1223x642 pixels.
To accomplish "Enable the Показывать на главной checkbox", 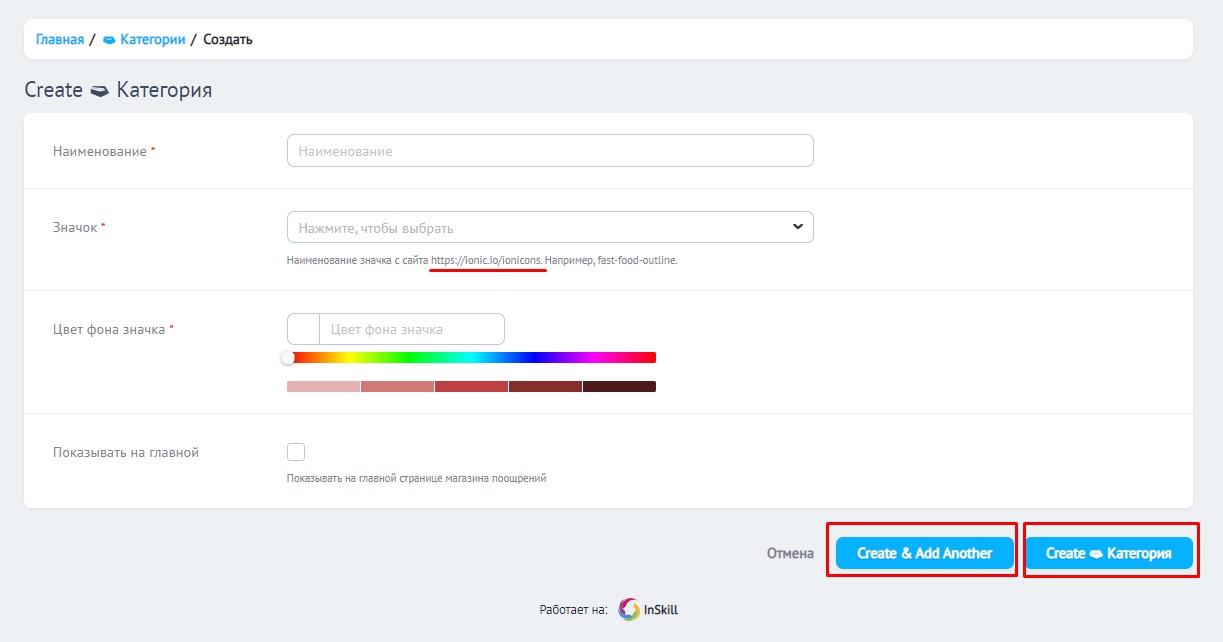I will pyautogui.click(x=296, y=452).
